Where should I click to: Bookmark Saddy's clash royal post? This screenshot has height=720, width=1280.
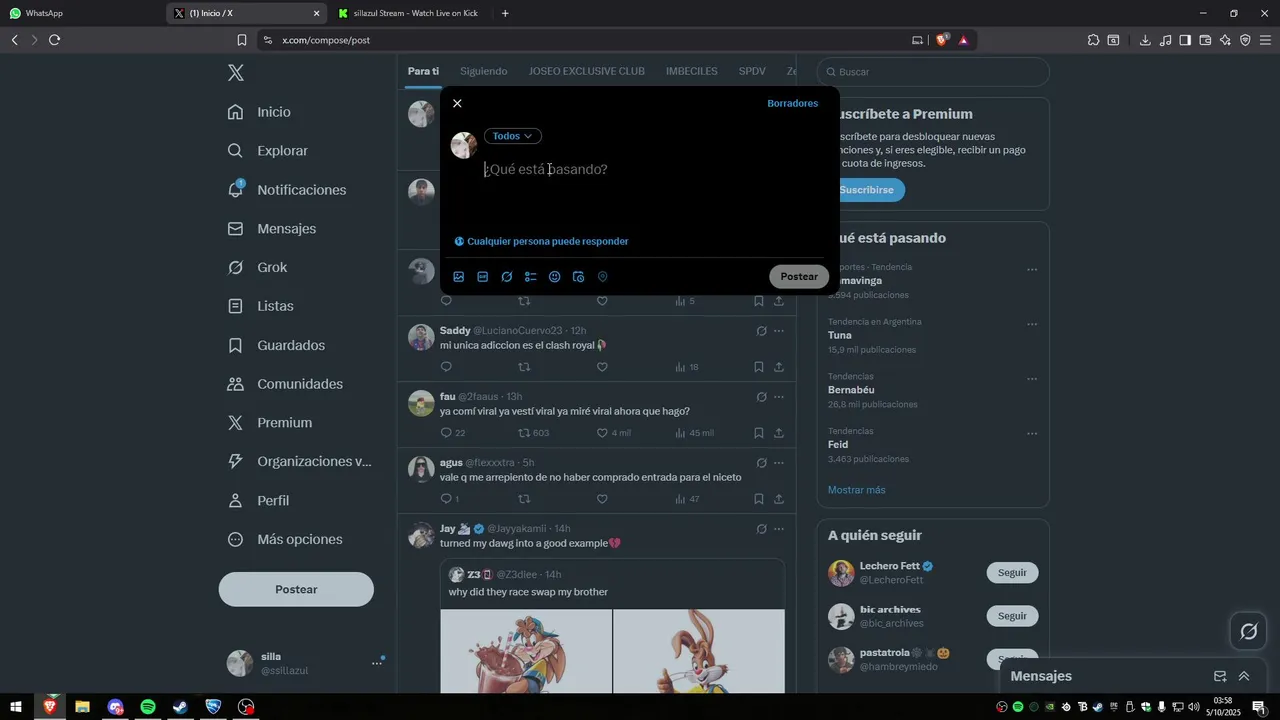(759, 367)
